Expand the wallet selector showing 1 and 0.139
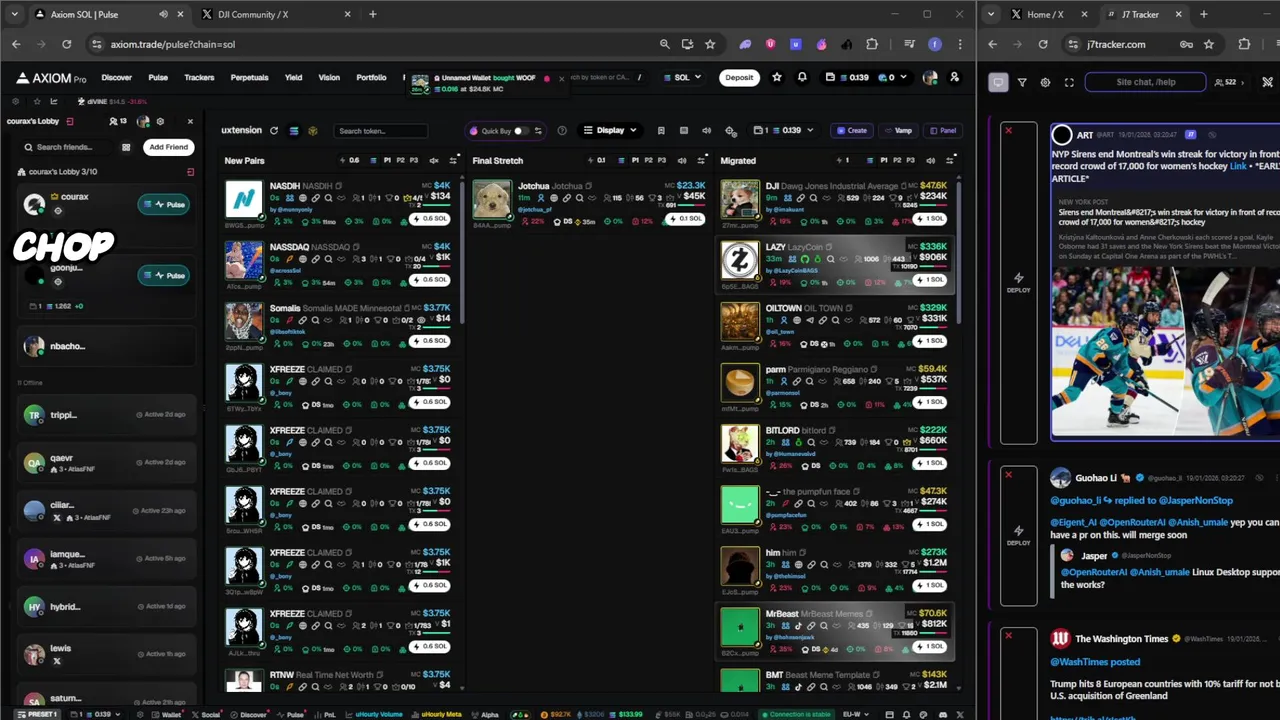Image resolution: width=1280 pixels, height=720 pixels. (783, 130)
